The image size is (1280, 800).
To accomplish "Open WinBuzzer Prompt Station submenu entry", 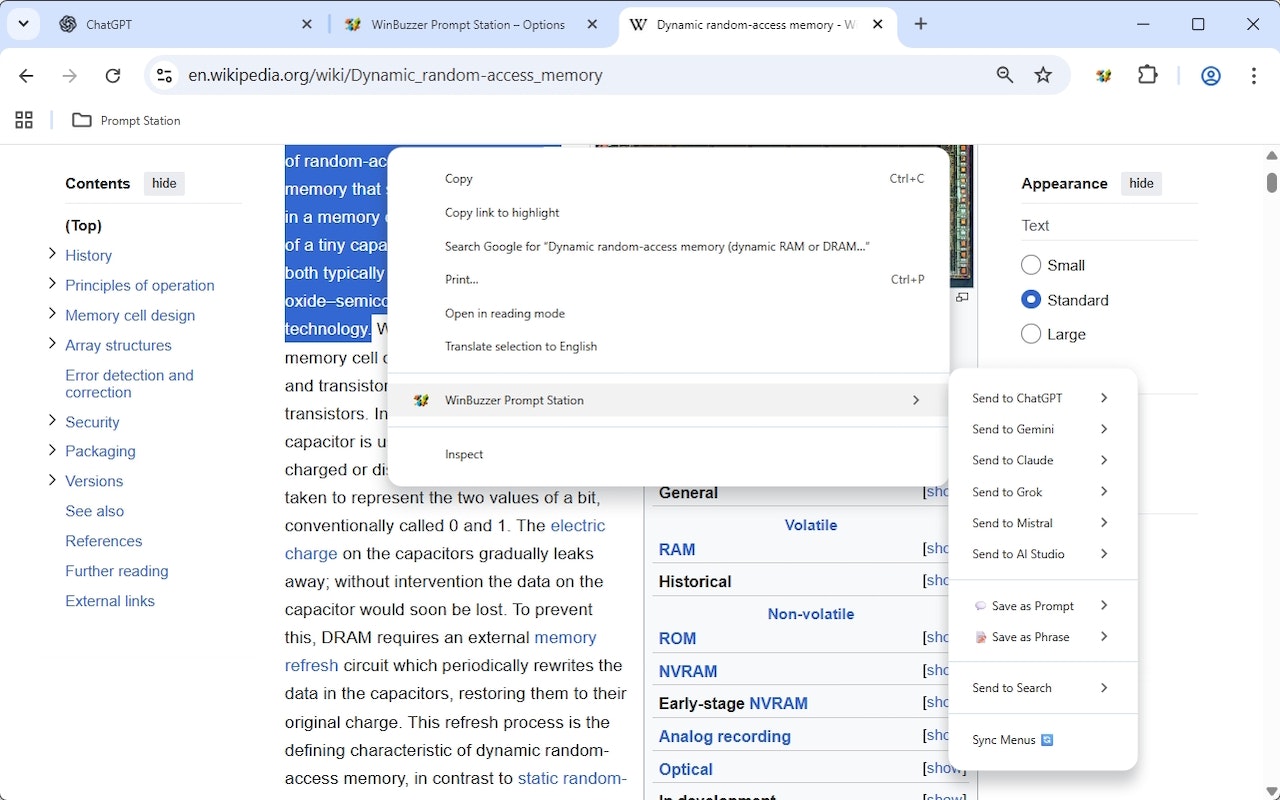I will (668, 400).
